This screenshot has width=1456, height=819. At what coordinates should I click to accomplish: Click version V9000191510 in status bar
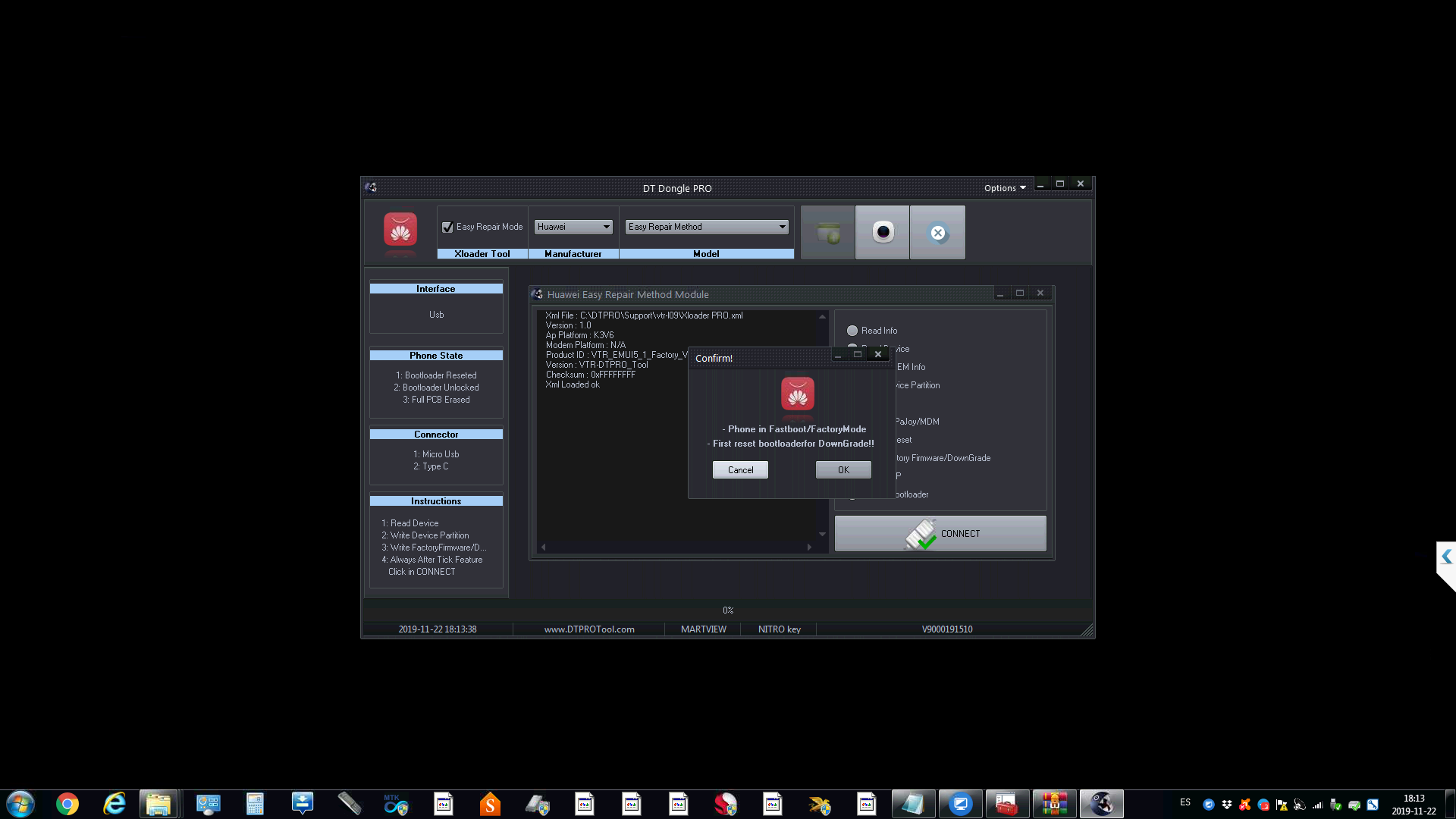[x=947, y=629]
